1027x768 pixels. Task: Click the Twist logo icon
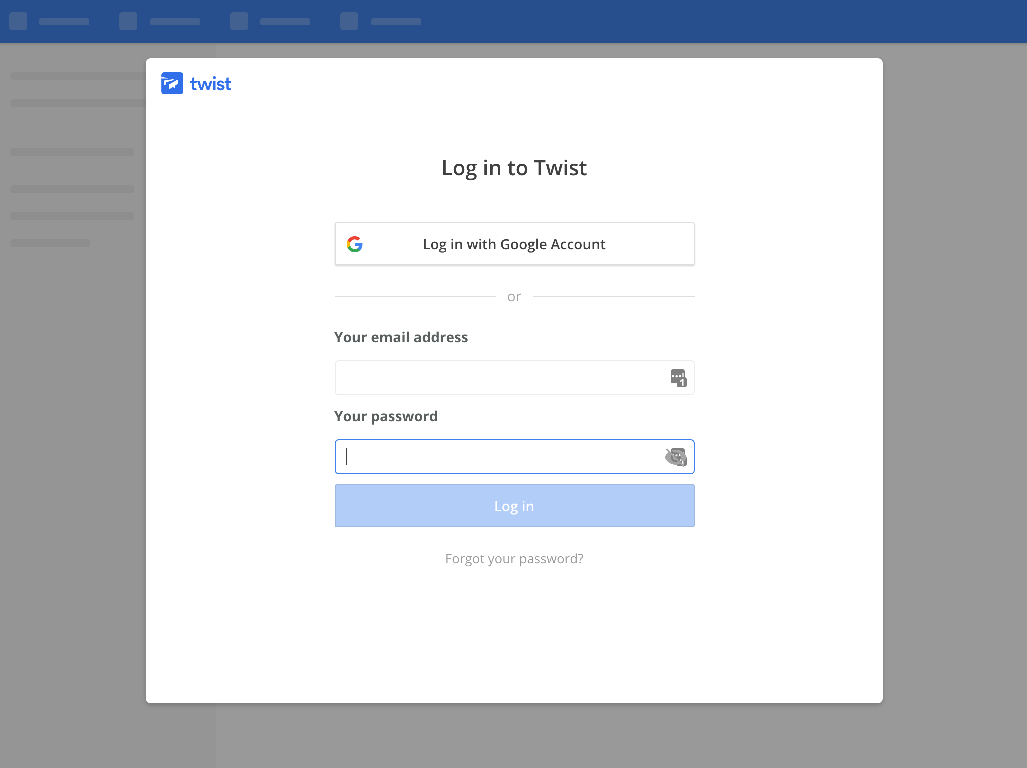[172, 83]
